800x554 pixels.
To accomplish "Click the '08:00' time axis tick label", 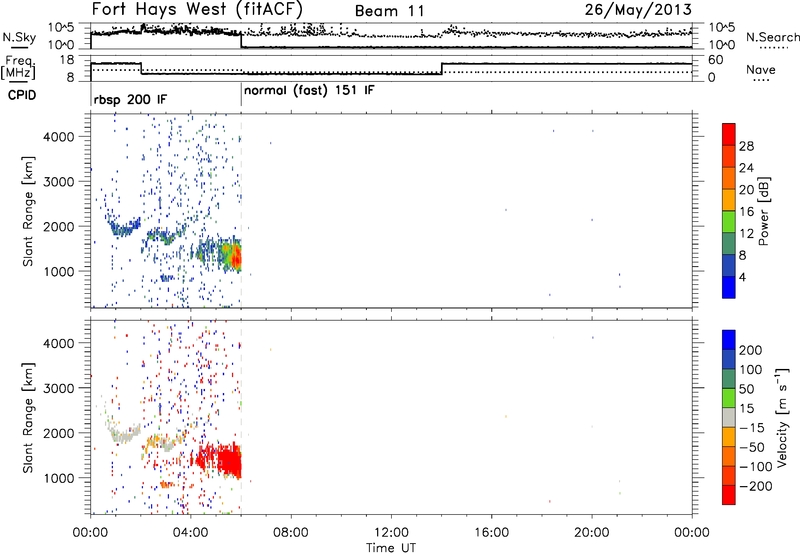I will (x=290, y=533).
